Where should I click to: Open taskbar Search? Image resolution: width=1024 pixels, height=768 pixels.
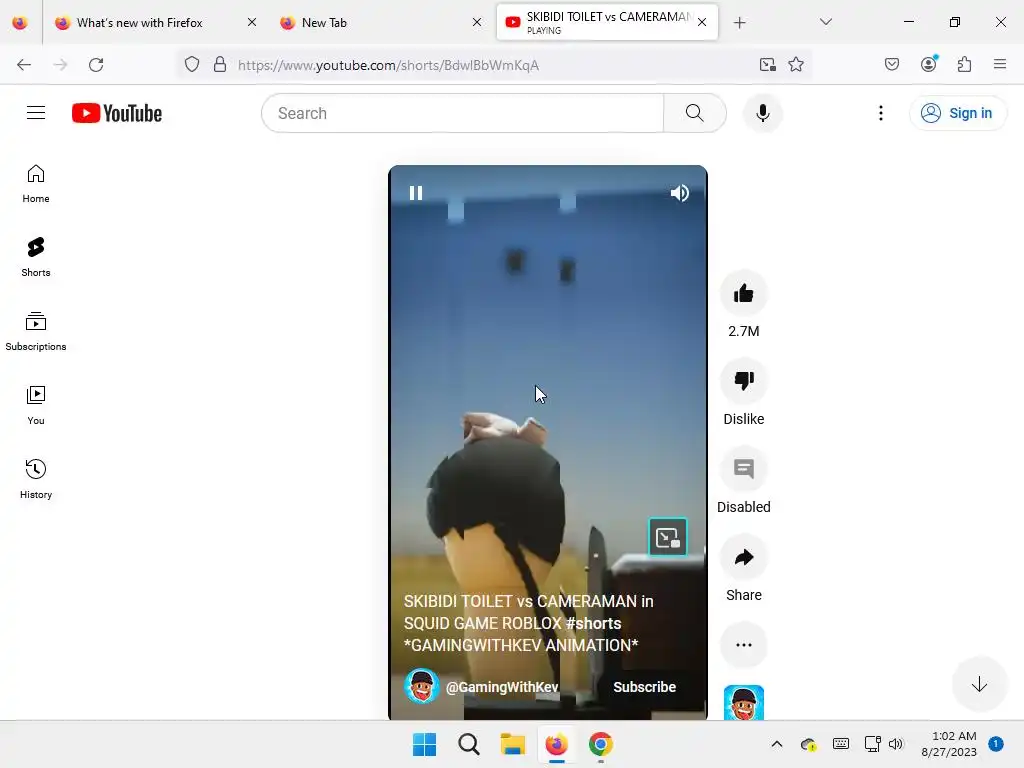[x=468, y=744]
